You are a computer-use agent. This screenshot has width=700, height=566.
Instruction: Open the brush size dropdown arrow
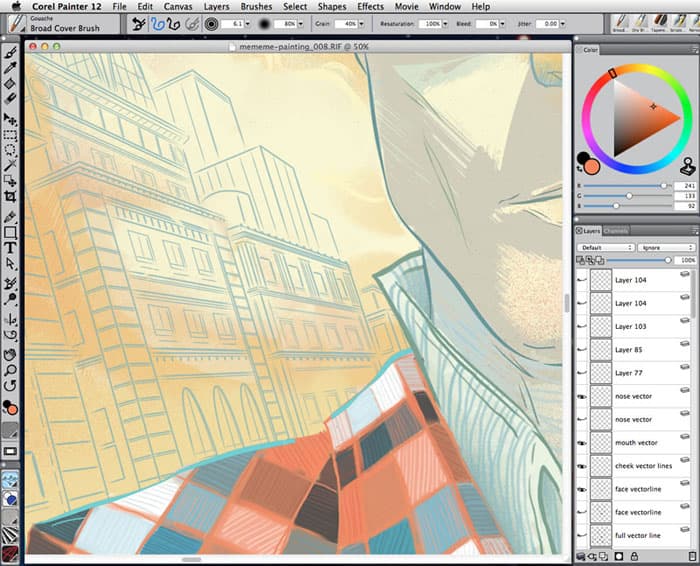pos(248,24)
